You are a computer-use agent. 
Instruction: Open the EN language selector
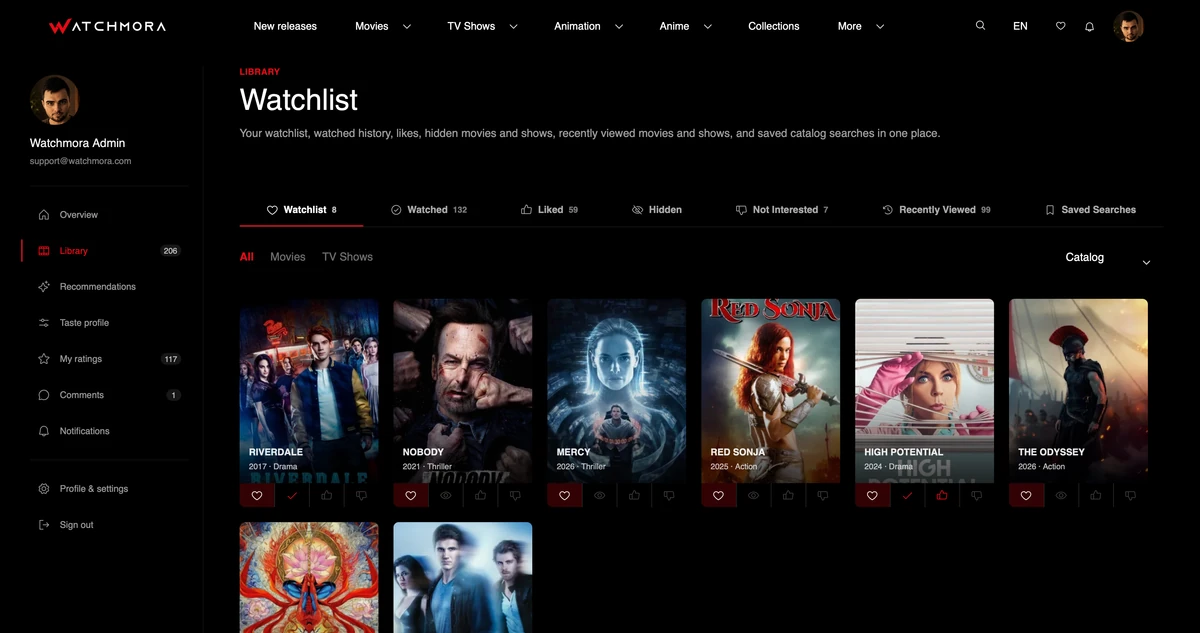(x=1020, y=26)
